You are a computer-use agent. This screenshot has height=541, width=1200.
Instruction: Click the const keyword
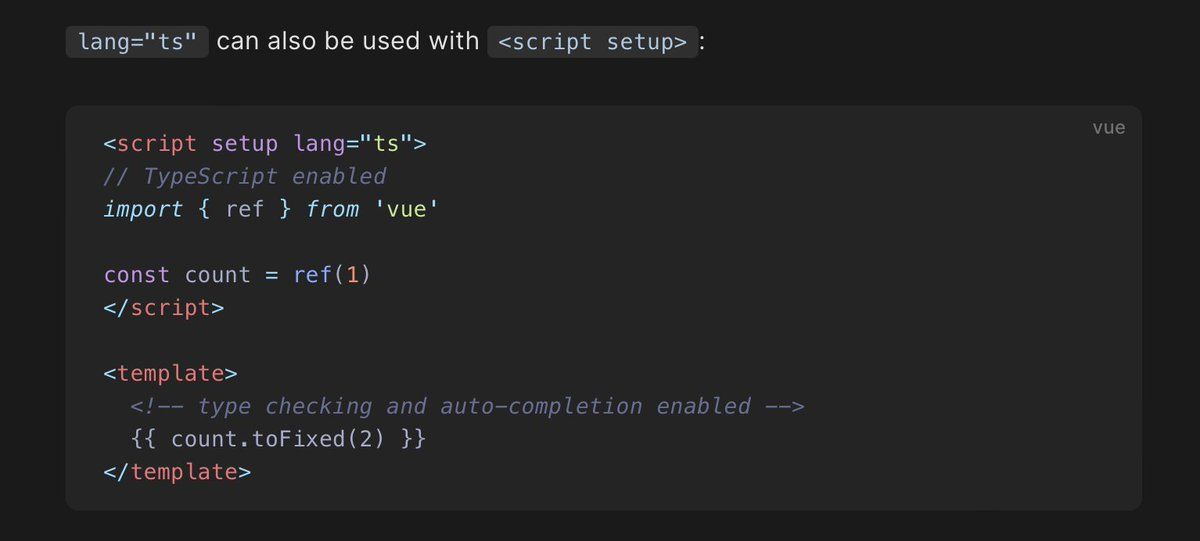[136, 275]
